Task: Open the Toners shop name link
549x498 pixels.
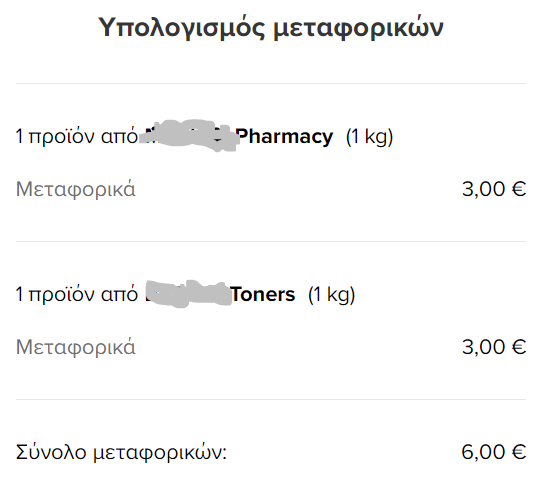Action: 263,294
